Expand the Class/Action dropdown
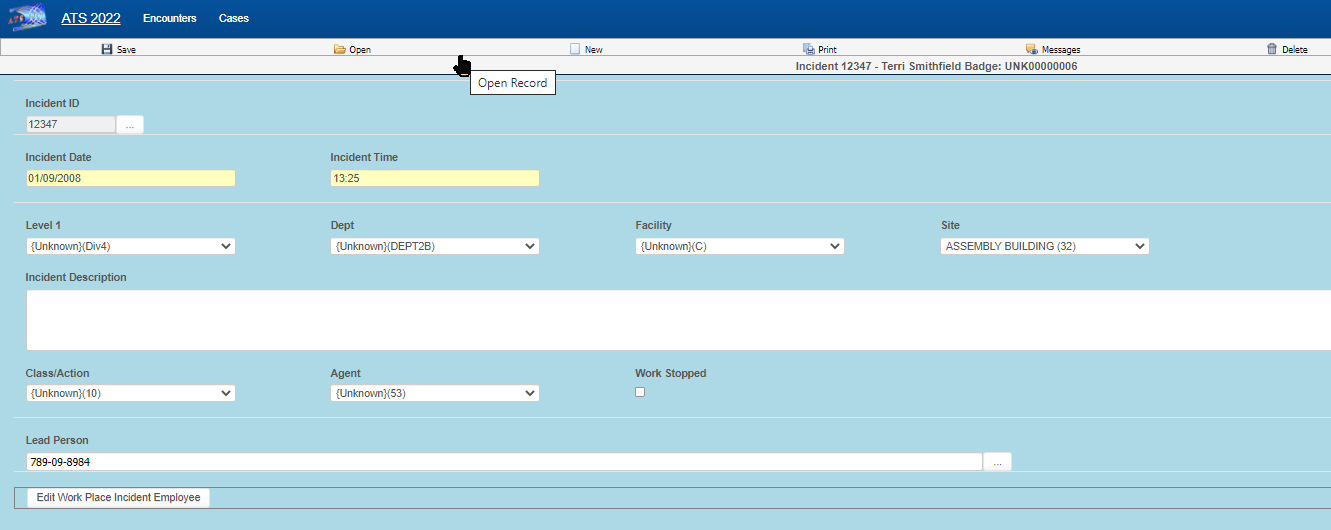 [x=130, y=393]
